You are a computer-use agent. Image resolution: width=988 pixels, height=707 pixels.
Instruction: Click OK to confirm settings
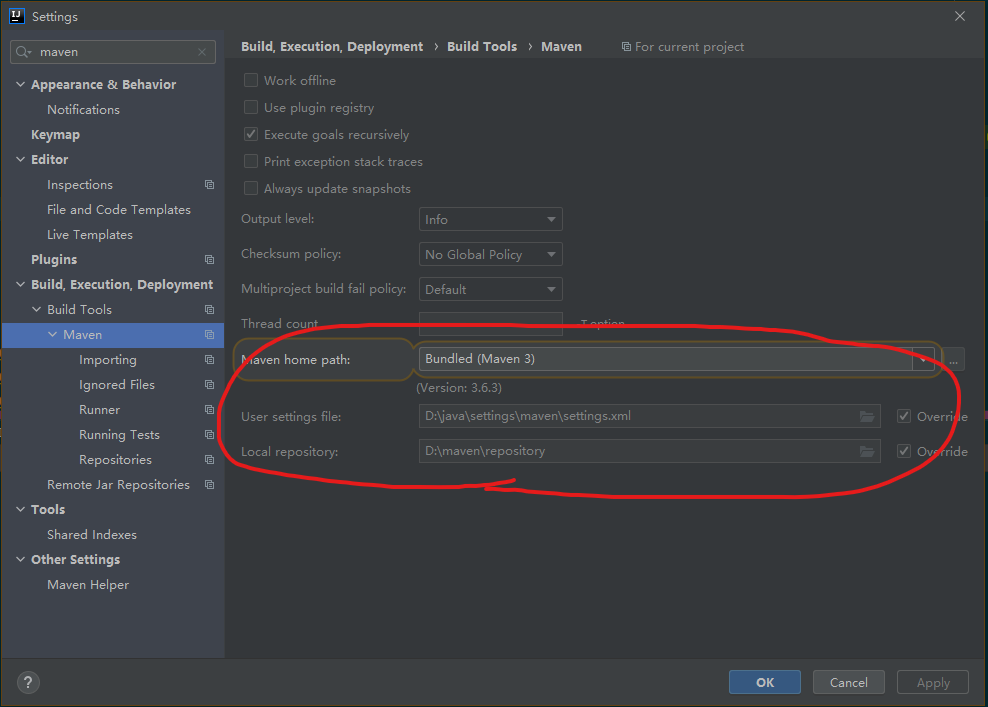[x=765, y=682]
